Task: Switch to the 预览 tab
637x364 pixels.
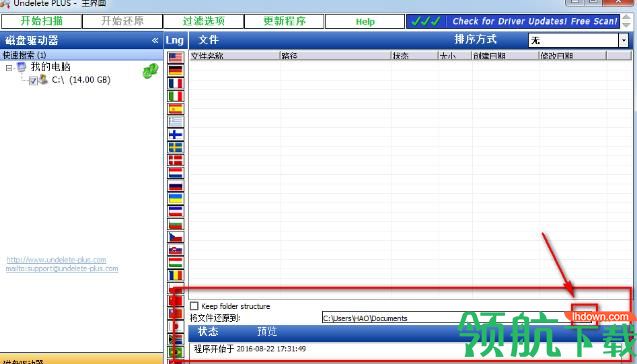Action: (x=267, y=332)
